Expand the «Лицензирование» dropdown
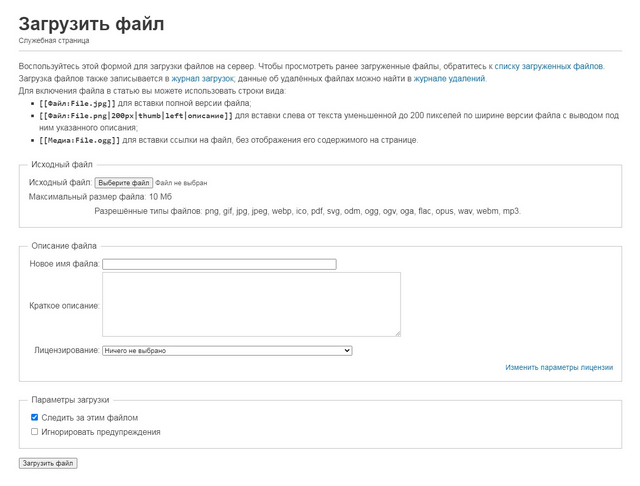 [x=227, y=351]
